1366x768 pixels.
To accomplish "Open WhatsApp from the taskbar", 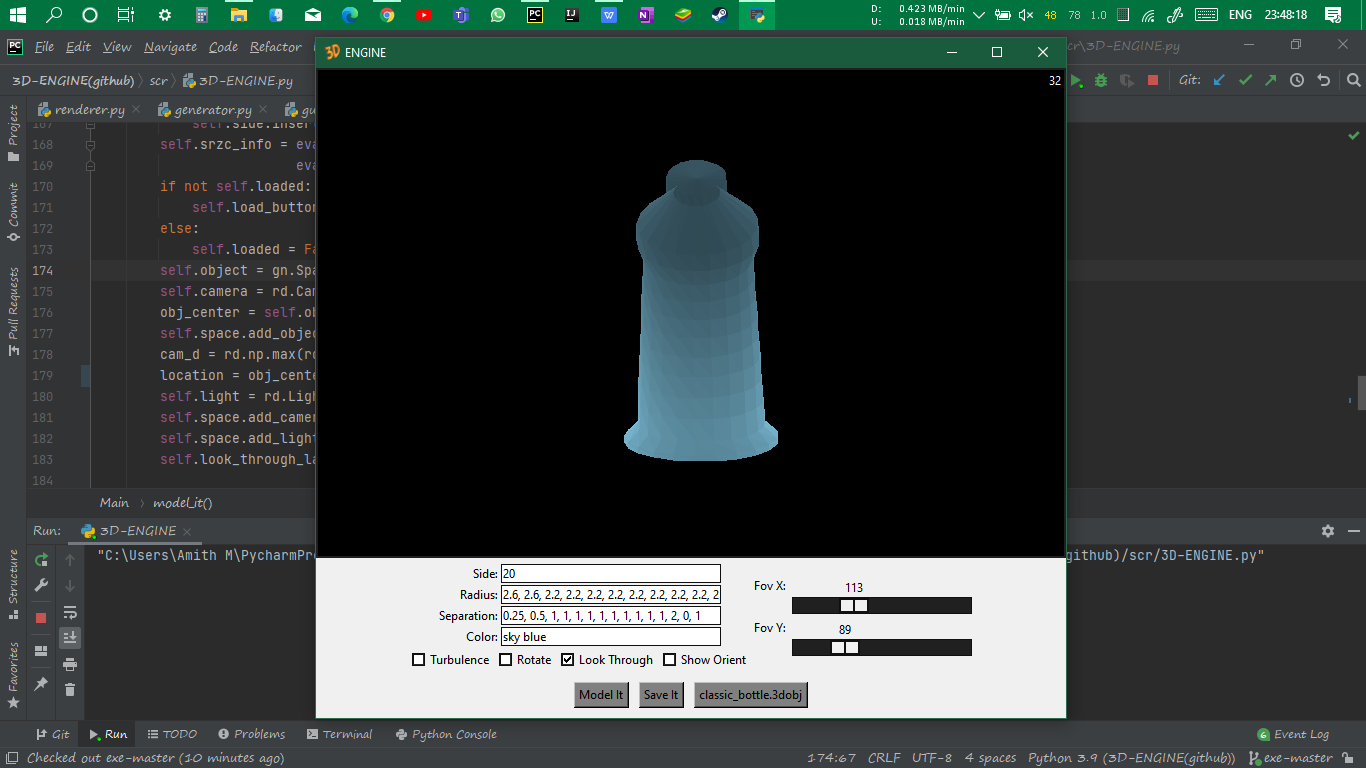I will coord(498,15).
